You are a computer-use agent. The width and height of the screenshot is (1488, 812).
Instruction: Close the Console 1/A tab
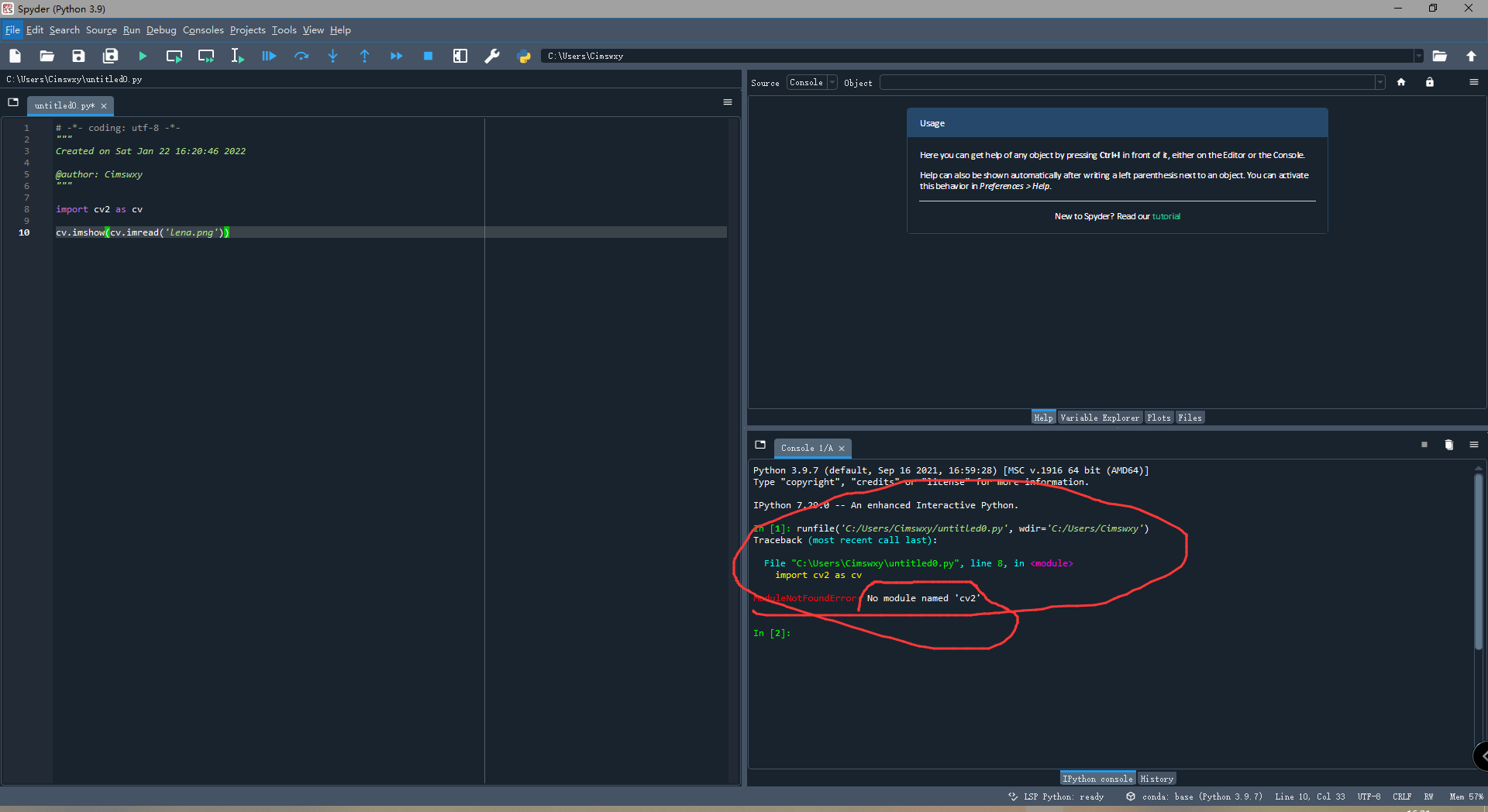[x=842, y=449]
